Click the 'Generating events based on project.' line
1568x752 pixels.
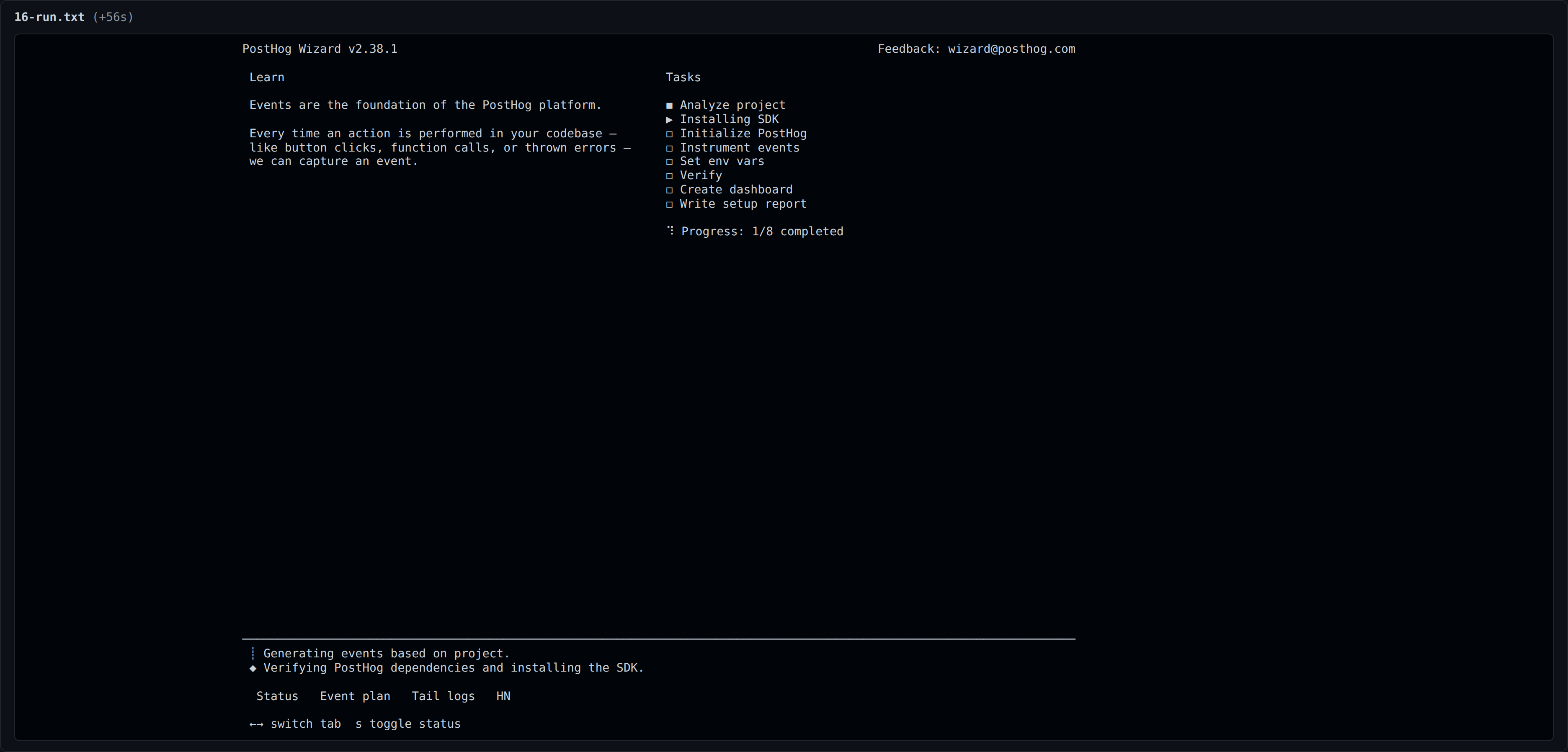[x=387, y=654]
